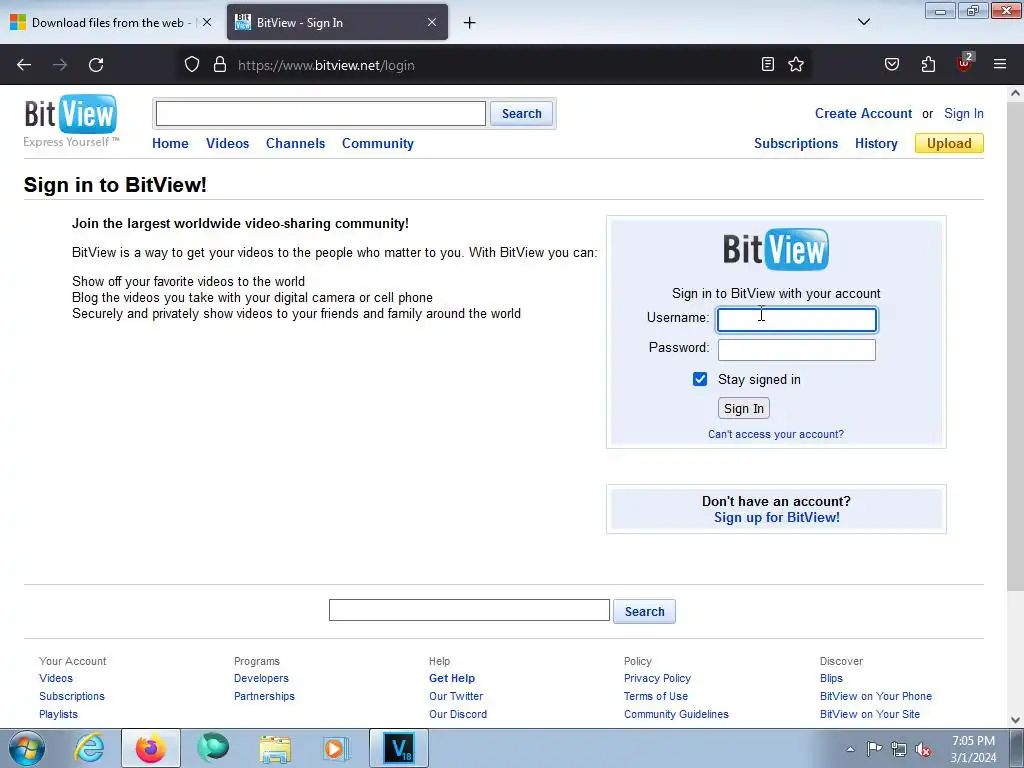Open footer Blips link
Viewport: 1024px width, 768px height.
(x=831, y=679)
